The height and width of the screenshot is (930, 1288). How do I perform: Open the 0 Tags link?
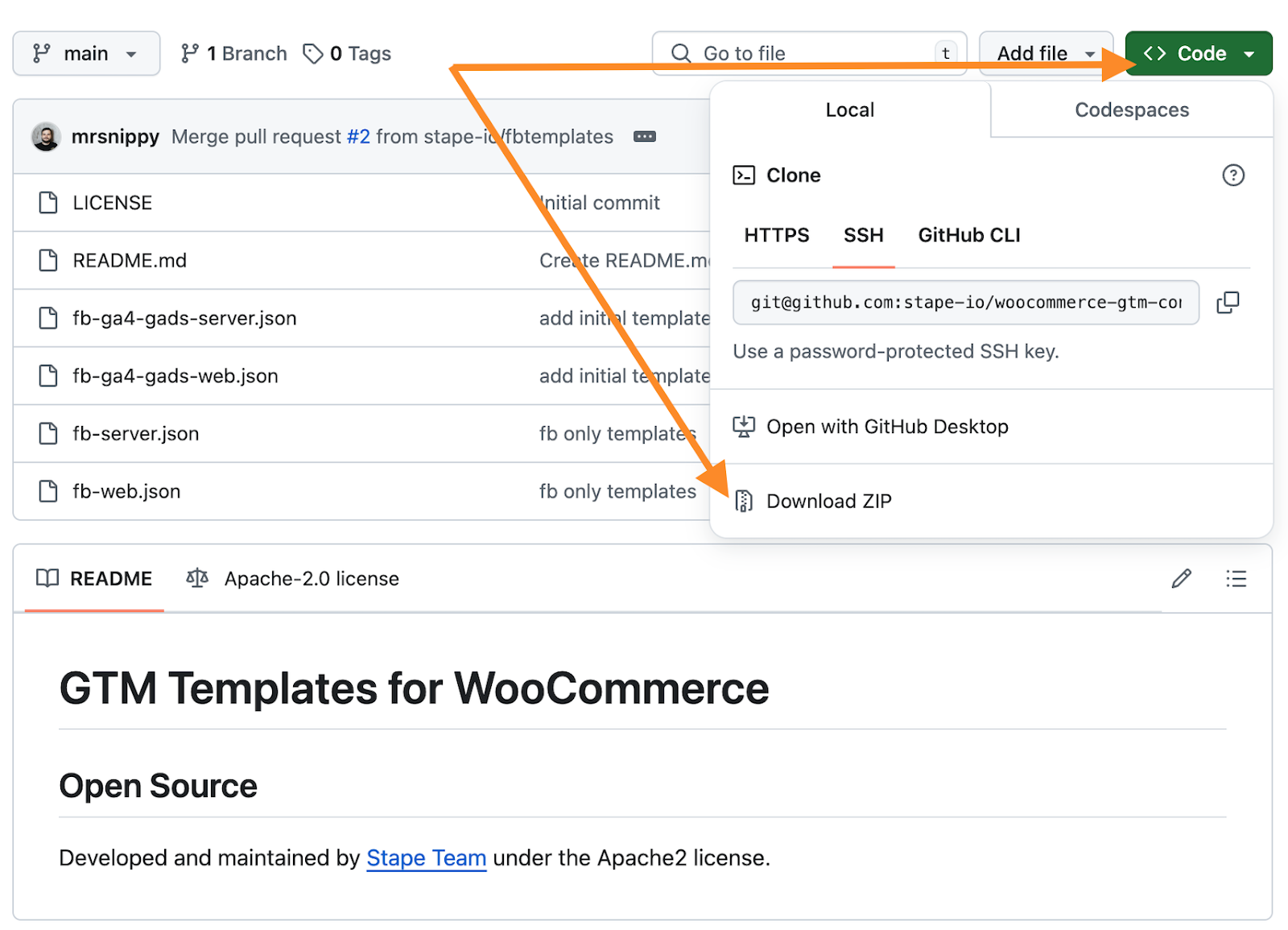[347, 53]
